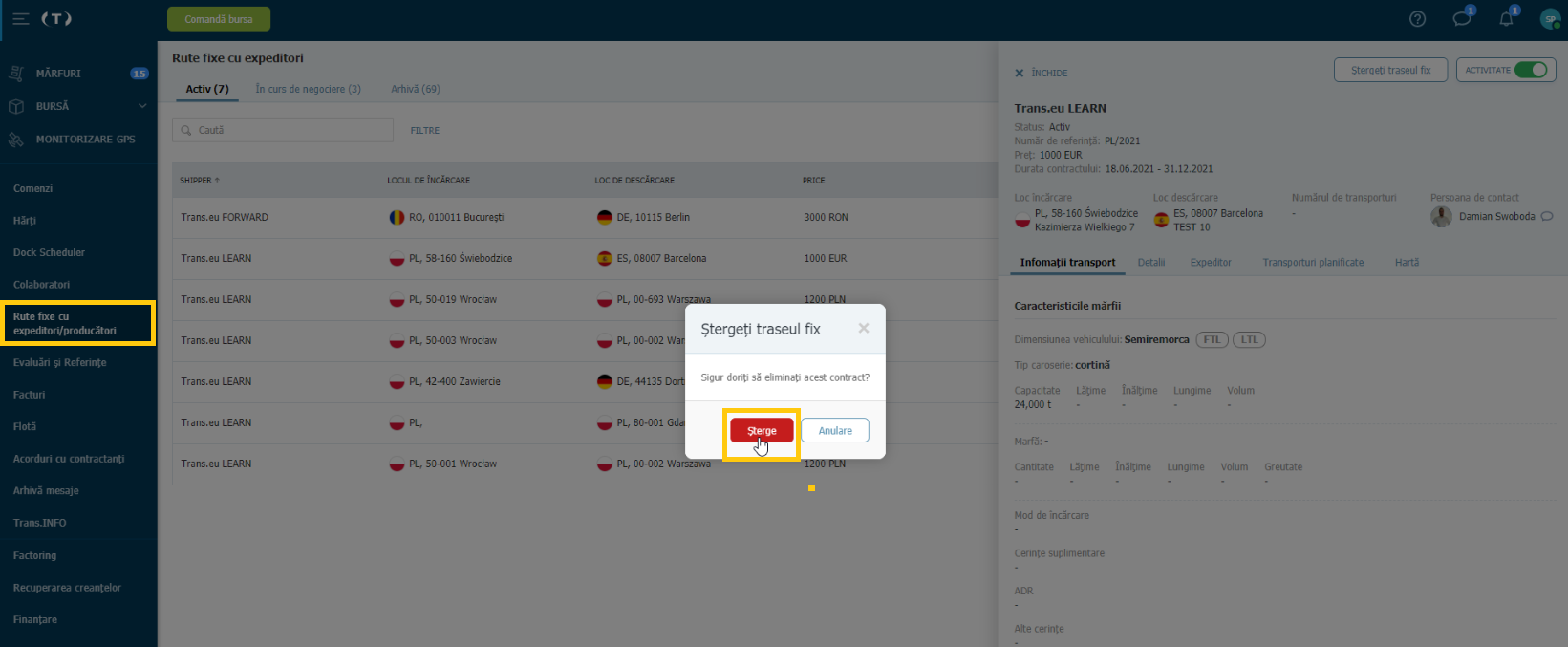Sort by the PRICE column header
This screenshot has height=647, width=1568.
(x=813, y=180)
